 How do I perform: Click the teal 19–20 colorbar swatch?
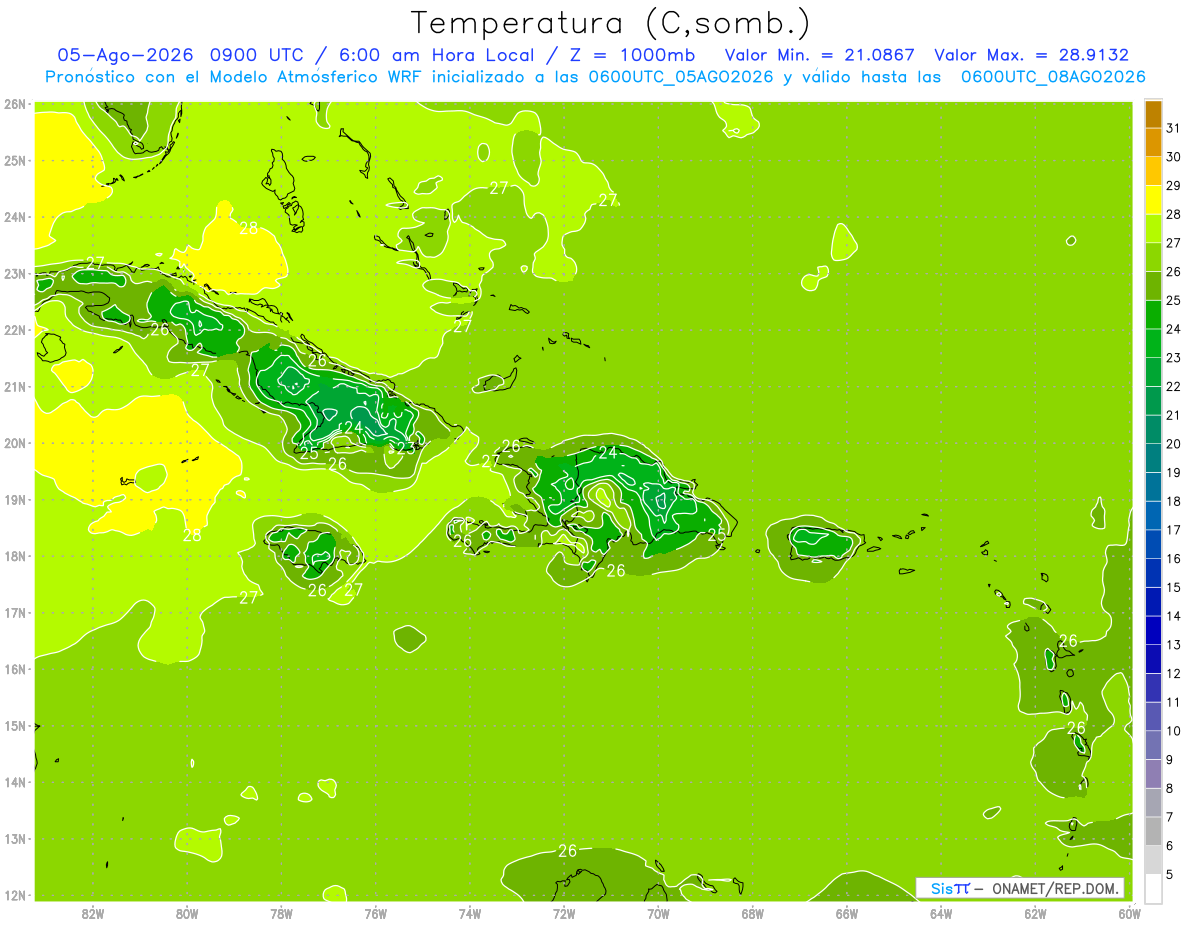1153,458
